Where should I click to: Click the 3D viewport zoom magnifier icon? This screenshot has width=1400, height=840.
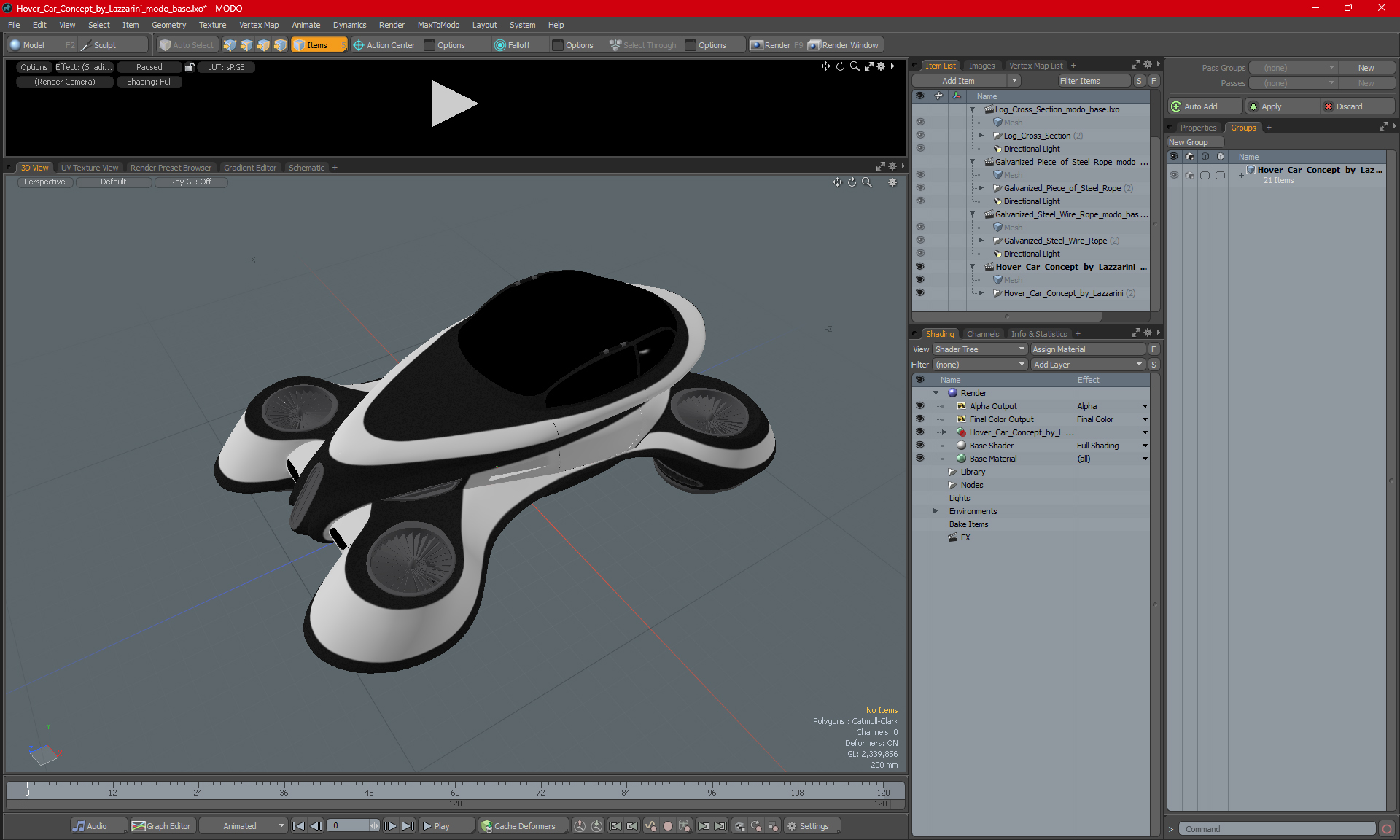pyautogui.click(x=867, y=182)
